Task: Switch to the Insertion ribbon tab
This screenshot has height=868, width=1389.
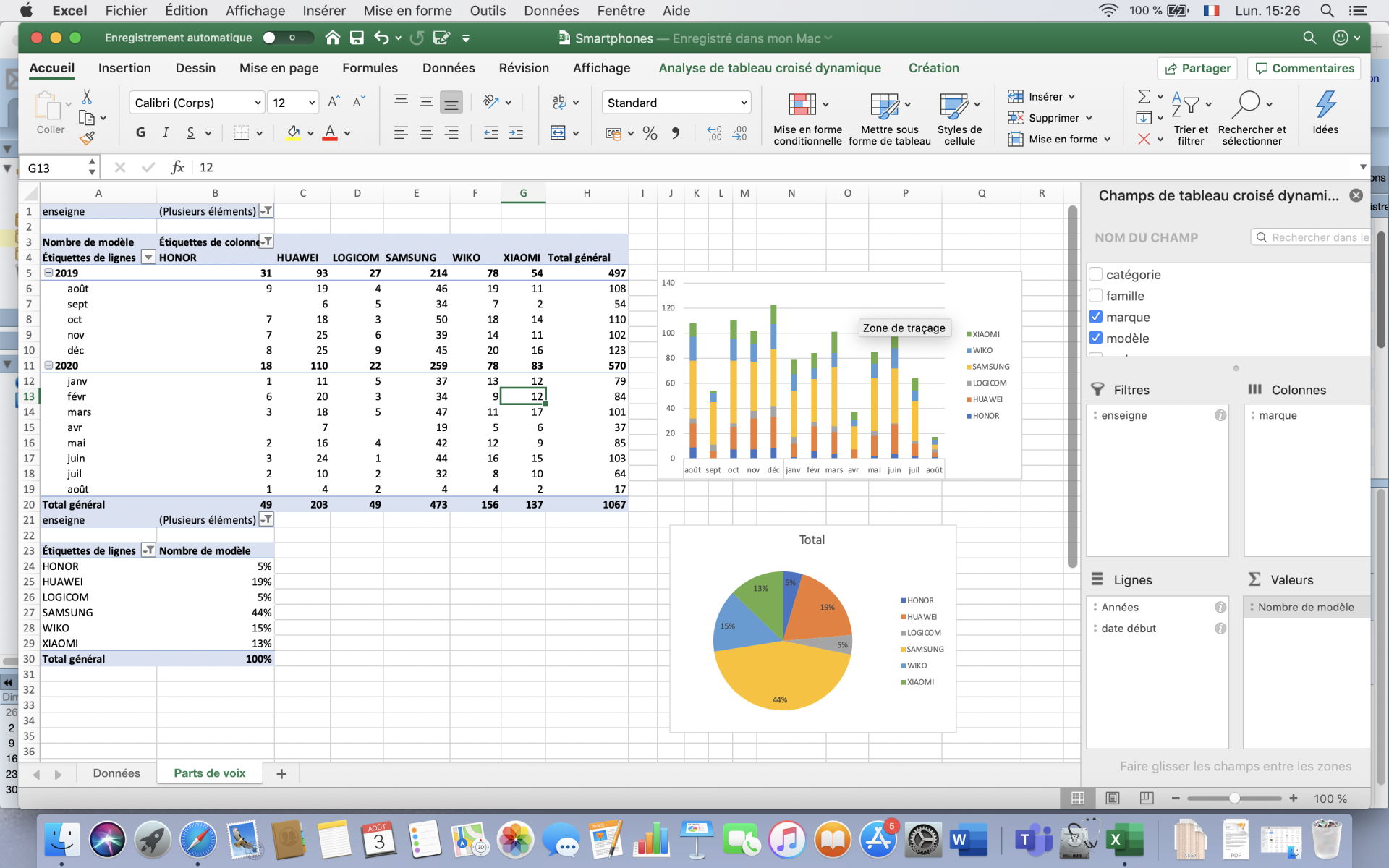Action: click(124, 68)
